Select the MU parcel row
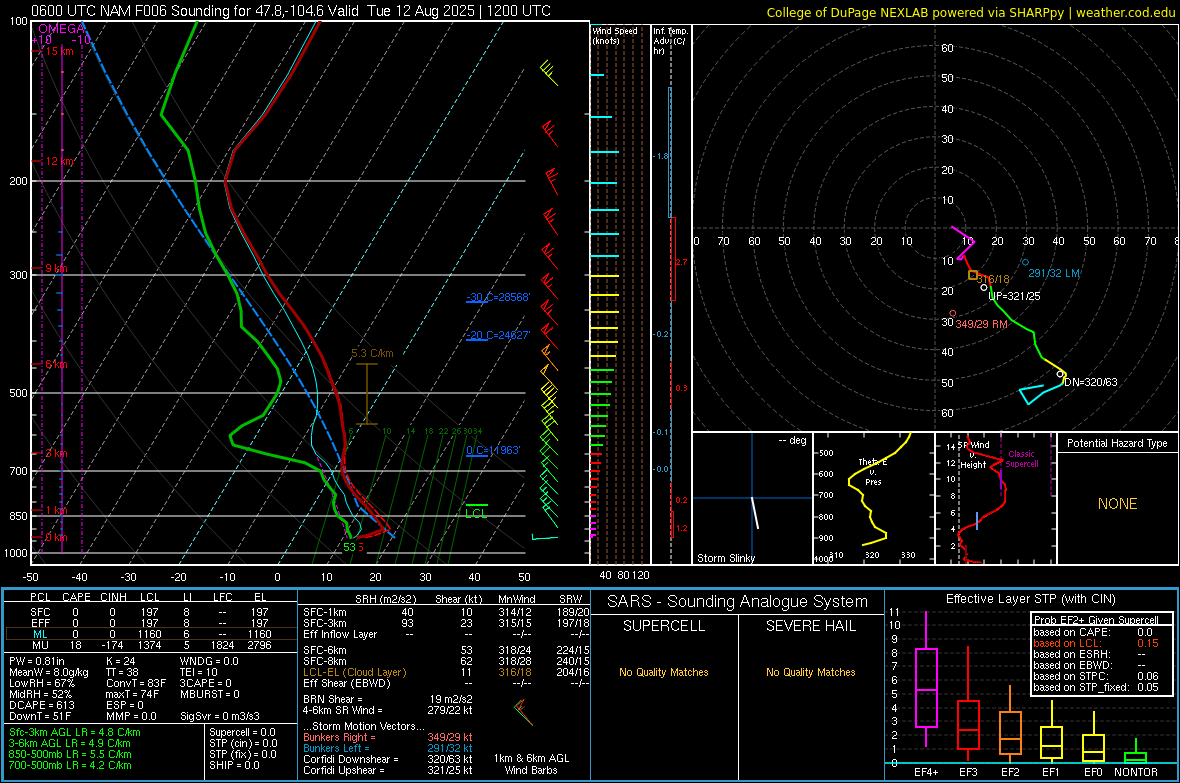Screen dimensions: 1180x783 (149, 645)
